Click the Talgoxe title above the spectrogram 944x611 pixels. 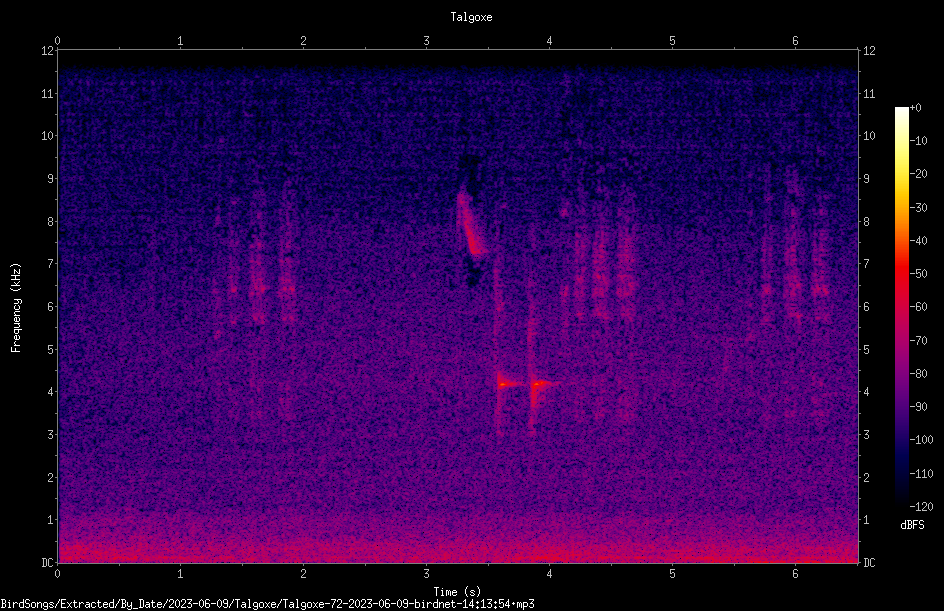click(471, 17)
